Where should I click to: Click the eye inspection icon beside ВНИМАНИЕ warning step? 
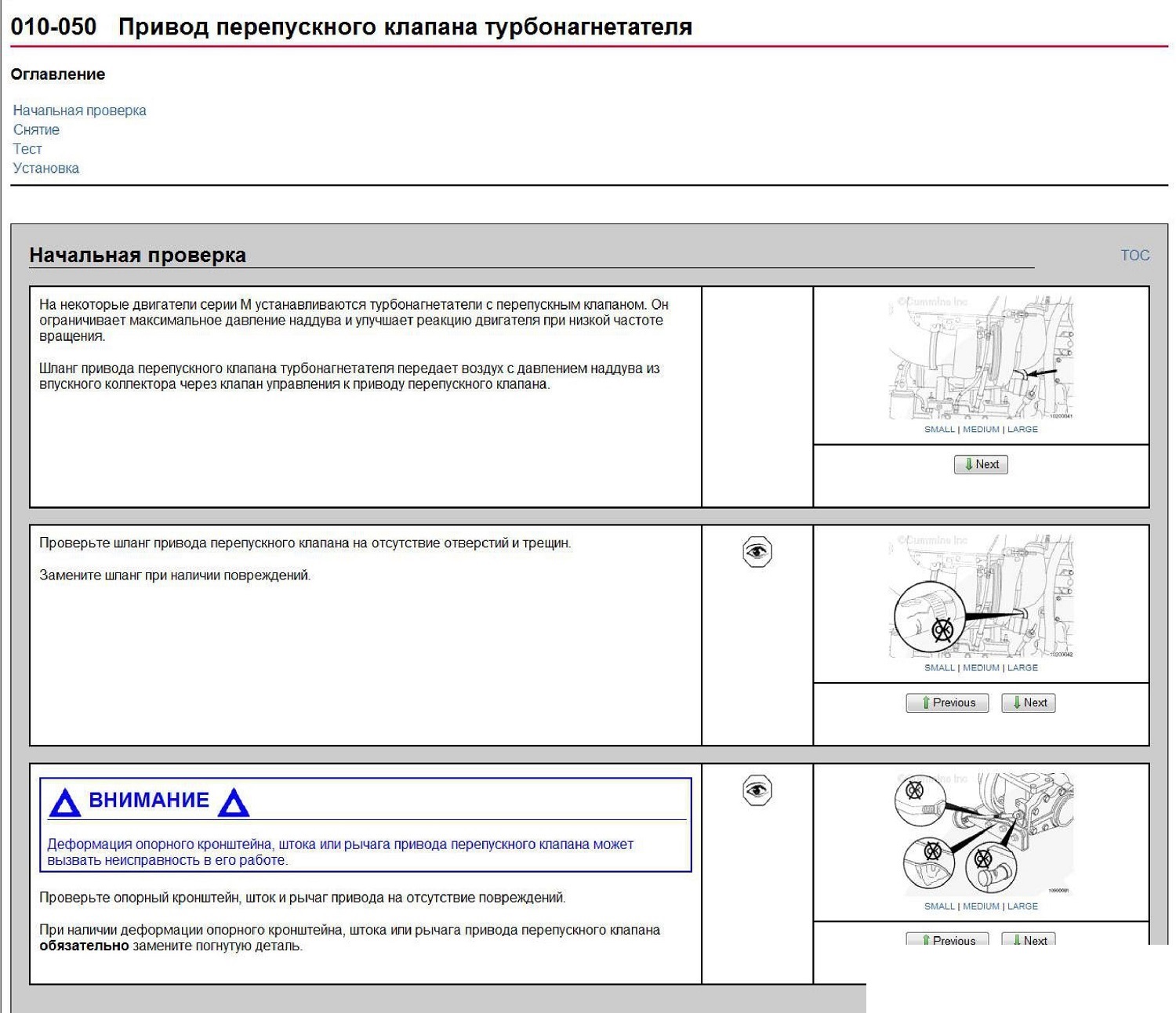pos(757,790)
